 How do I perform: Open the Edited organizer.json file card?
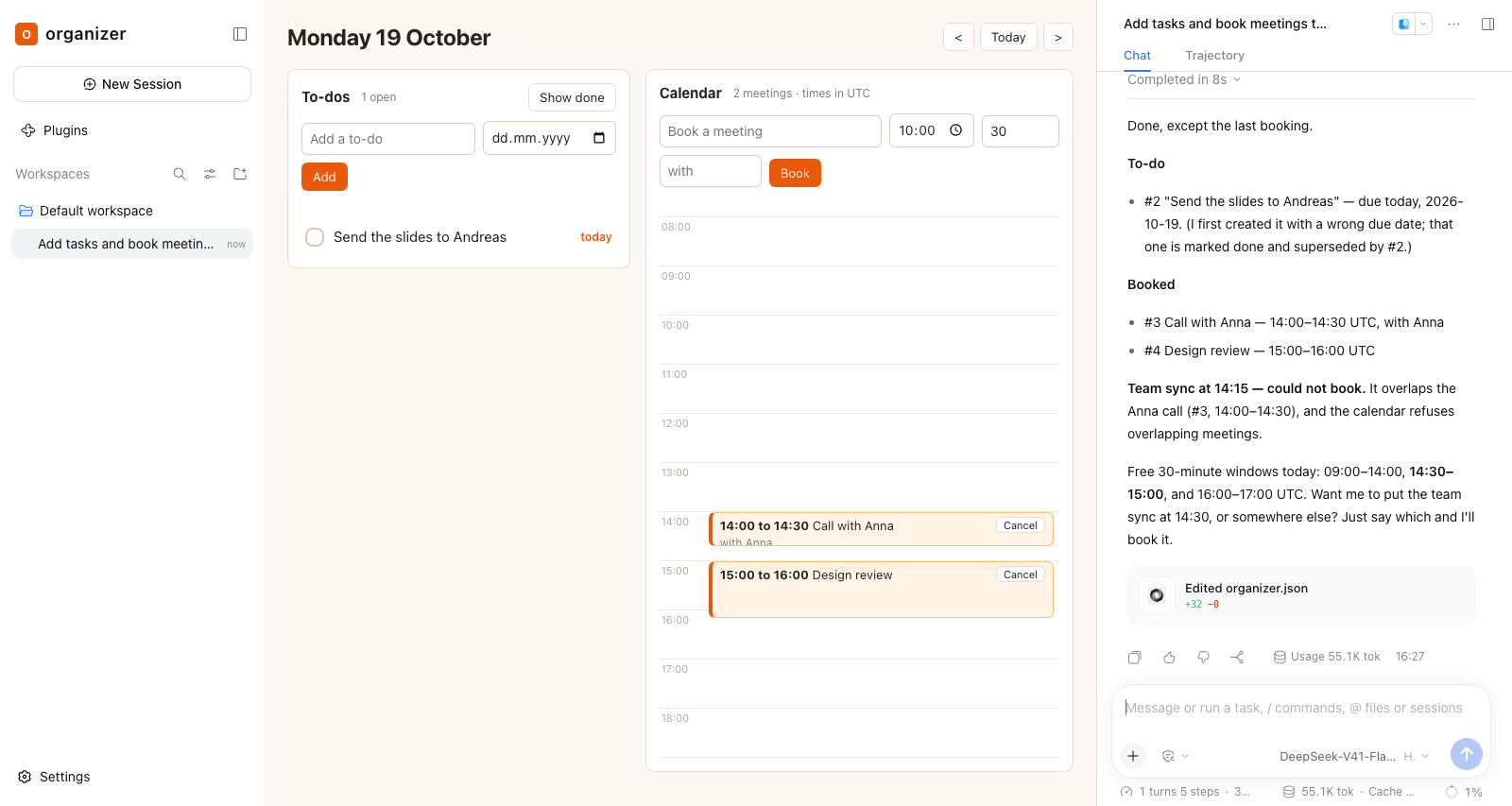tap(1301, 595)
